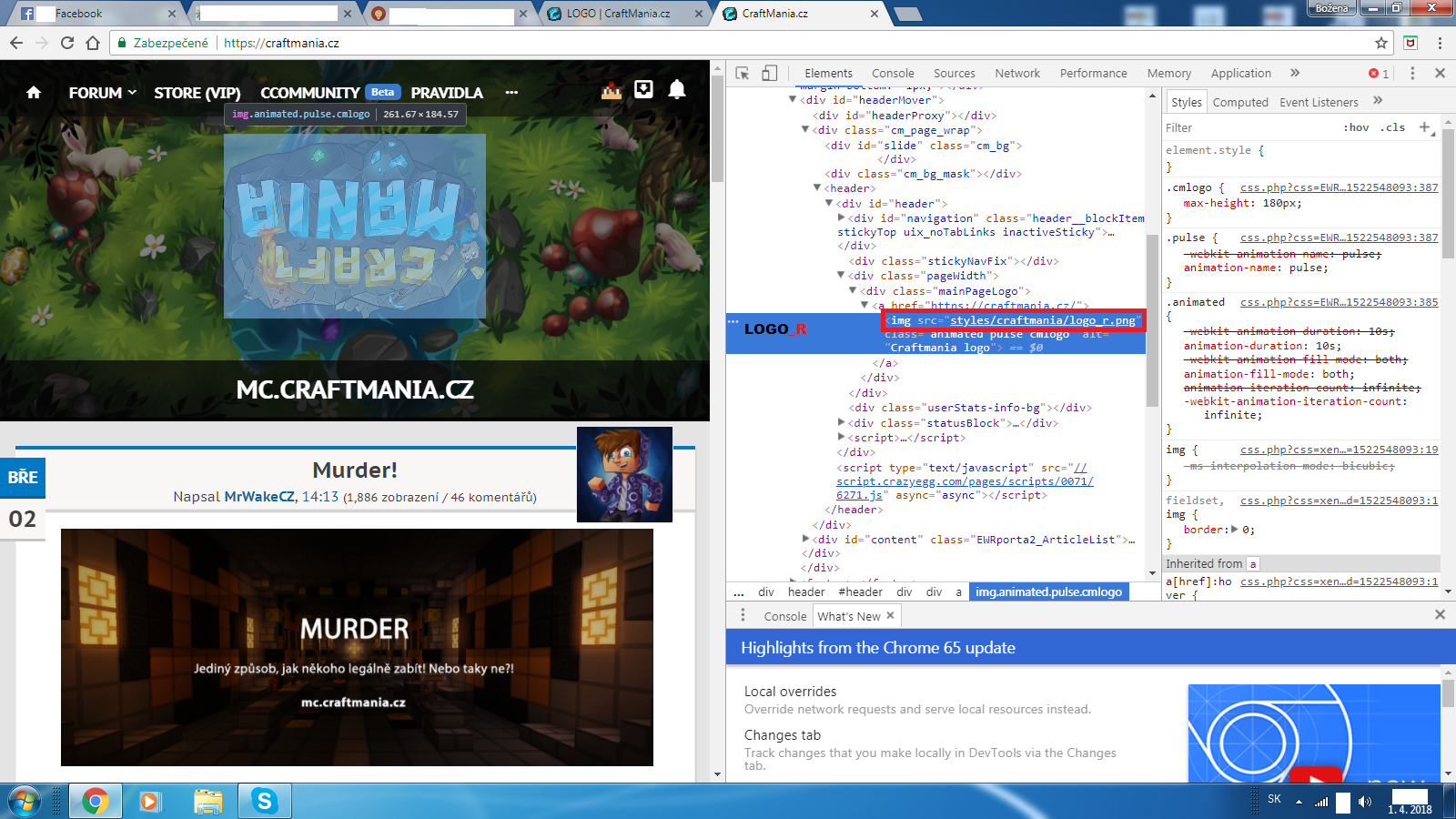The height and width of the screenshot is (819, 1456).
Task: Open new browser tab
Action: (x=907, y=14)
